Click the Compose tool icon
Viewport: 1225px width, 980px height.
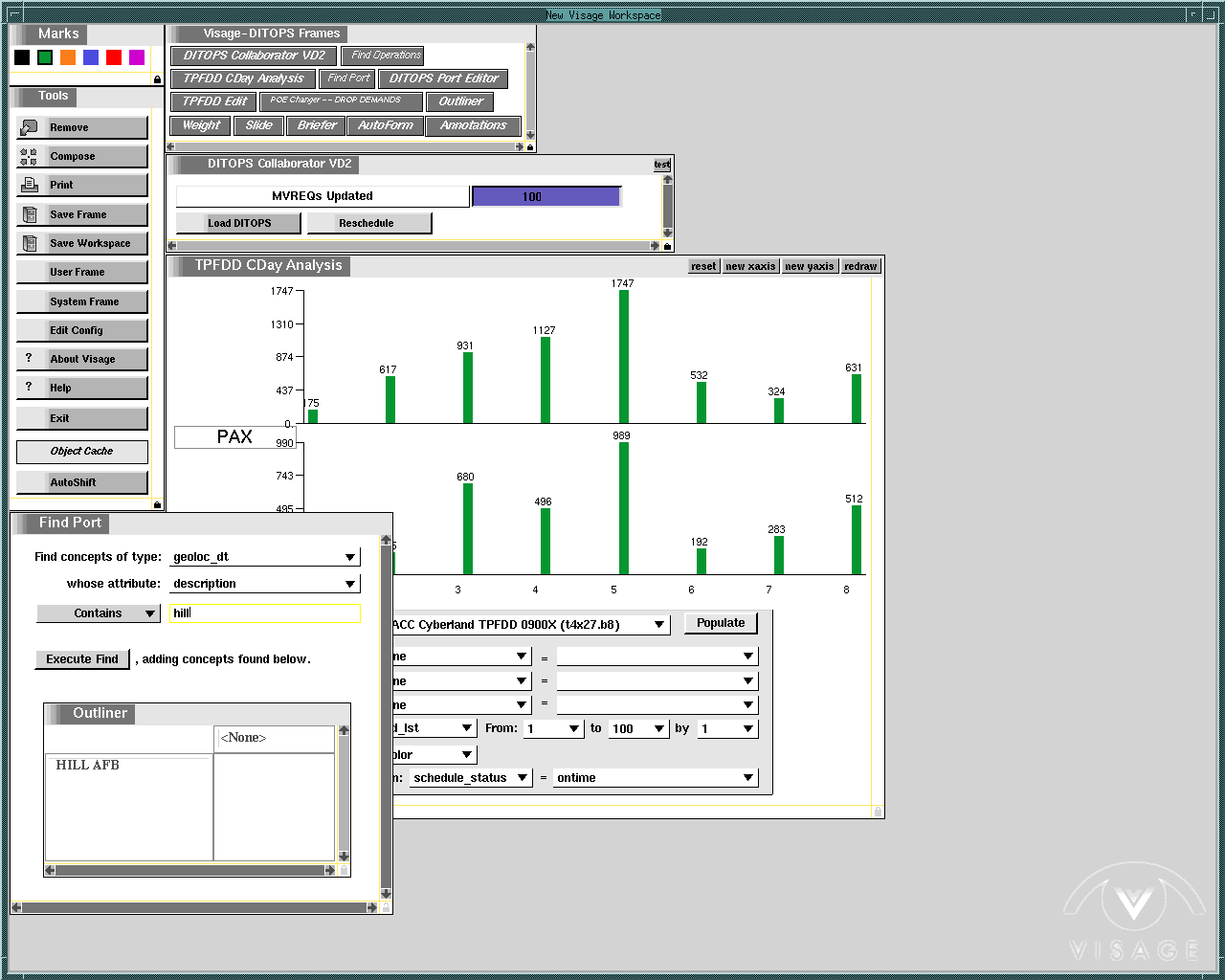point(29,157)
